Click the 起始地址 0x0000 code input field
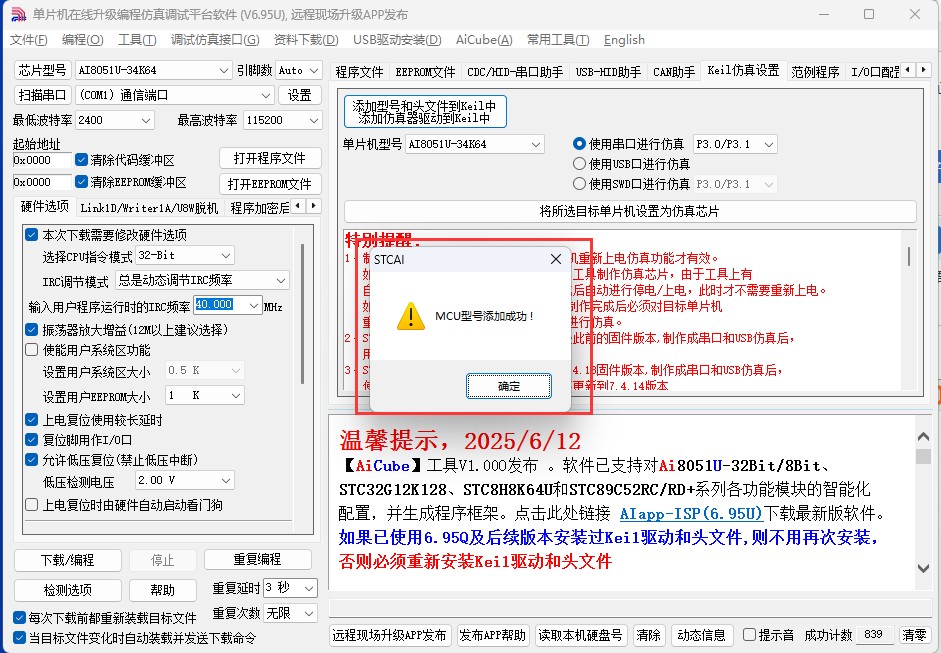This screenshot has height=653, width=941. [x=42, y=160]
